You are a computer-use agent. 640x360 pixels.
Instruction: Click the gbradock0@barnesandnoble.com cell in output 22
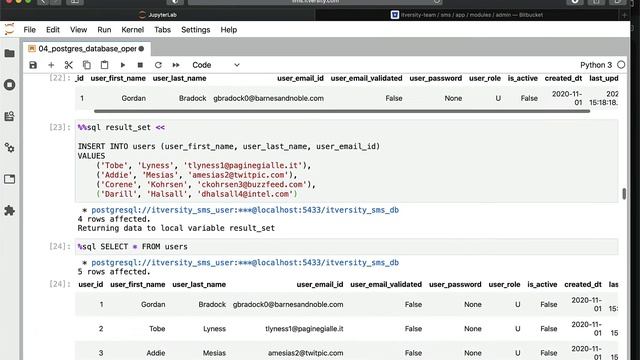coord(268,98)
